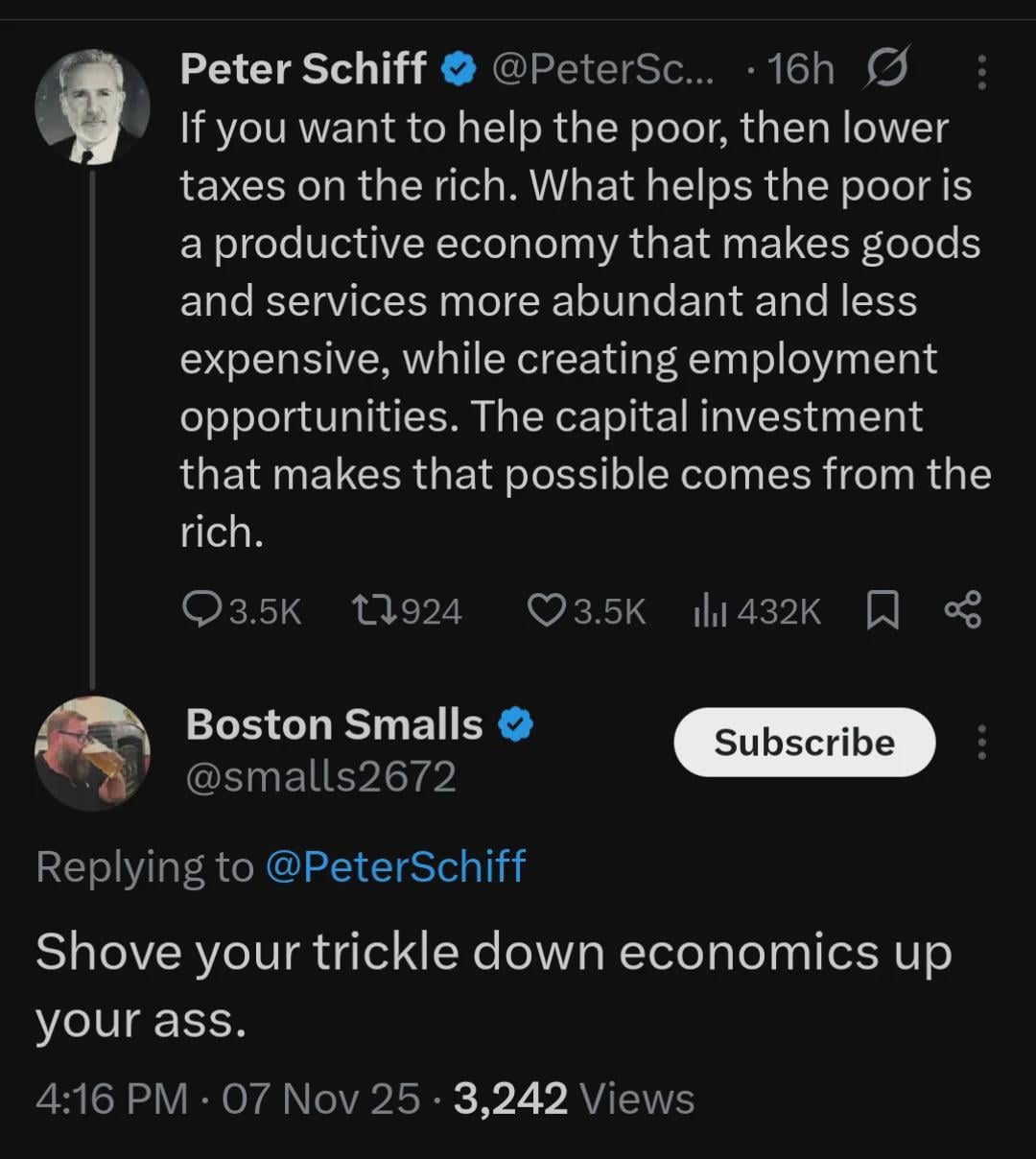The height and width of the screenshot is (1159, 1036).
Task: Open the @smalls2672 handle
Action: [x=320, y=777]
